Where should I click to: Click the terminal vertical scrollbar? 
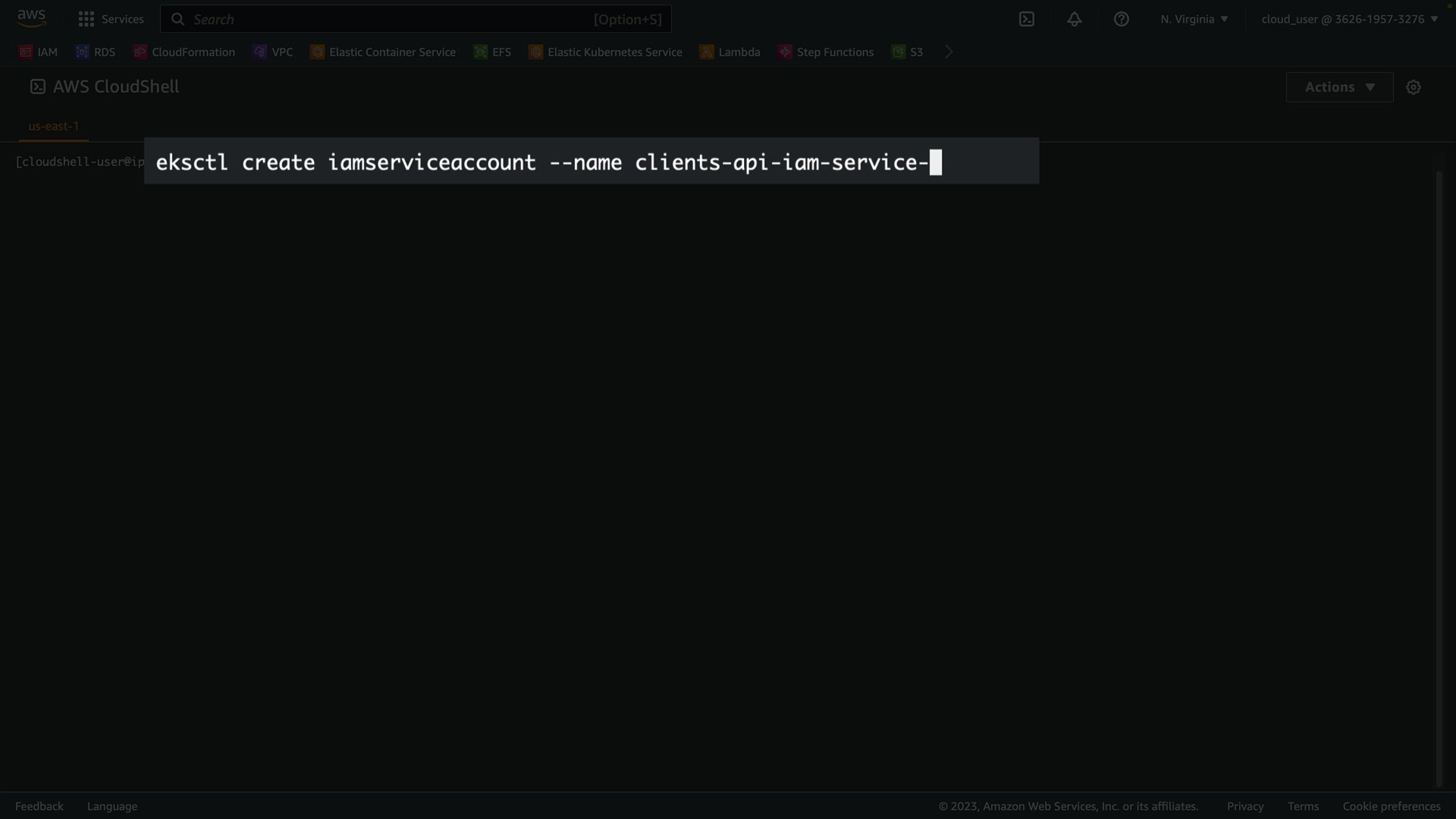pyautogui.click(x=1439, y=478)
